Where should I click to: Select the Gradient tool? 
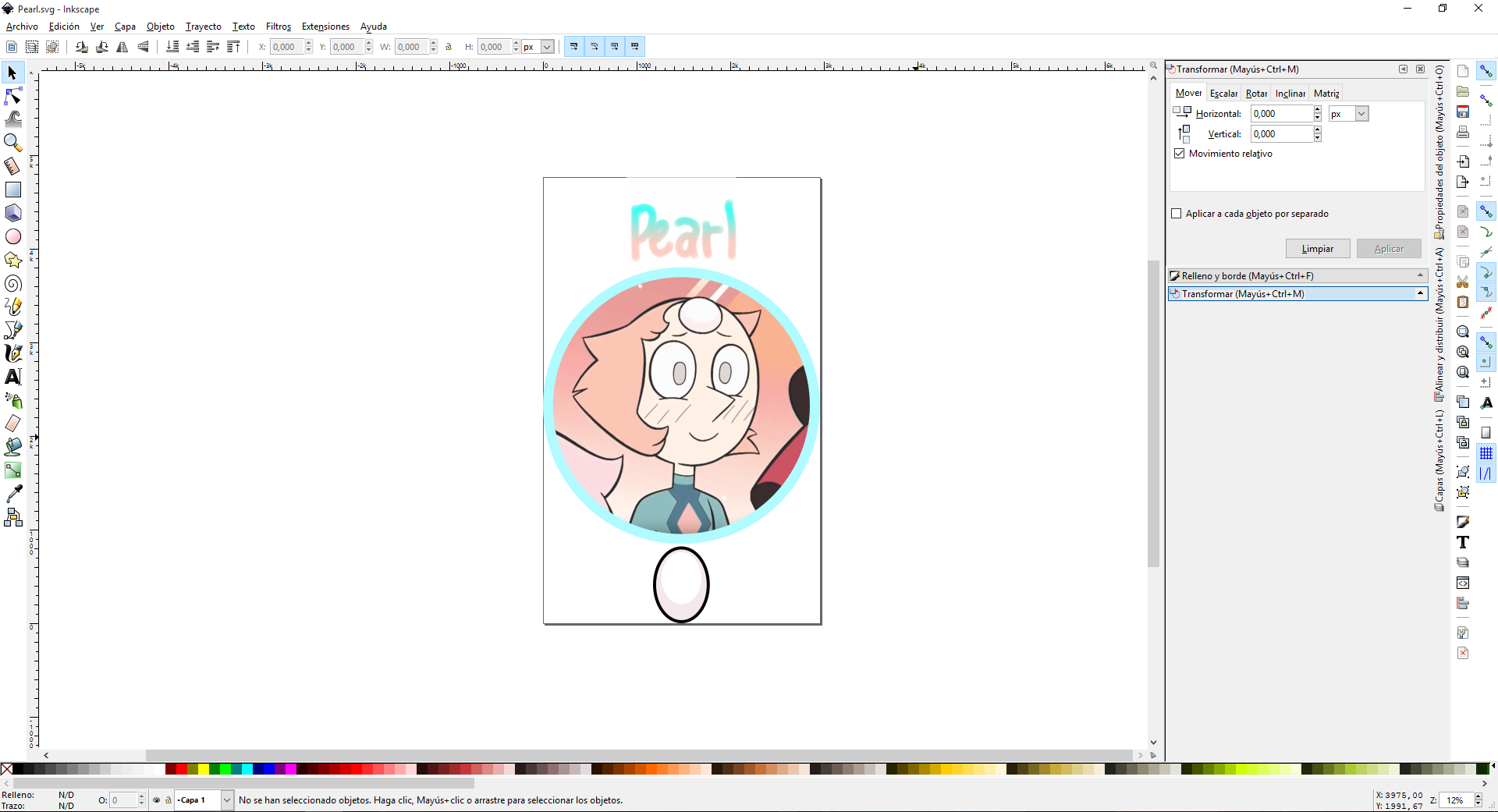click(12, 470)
